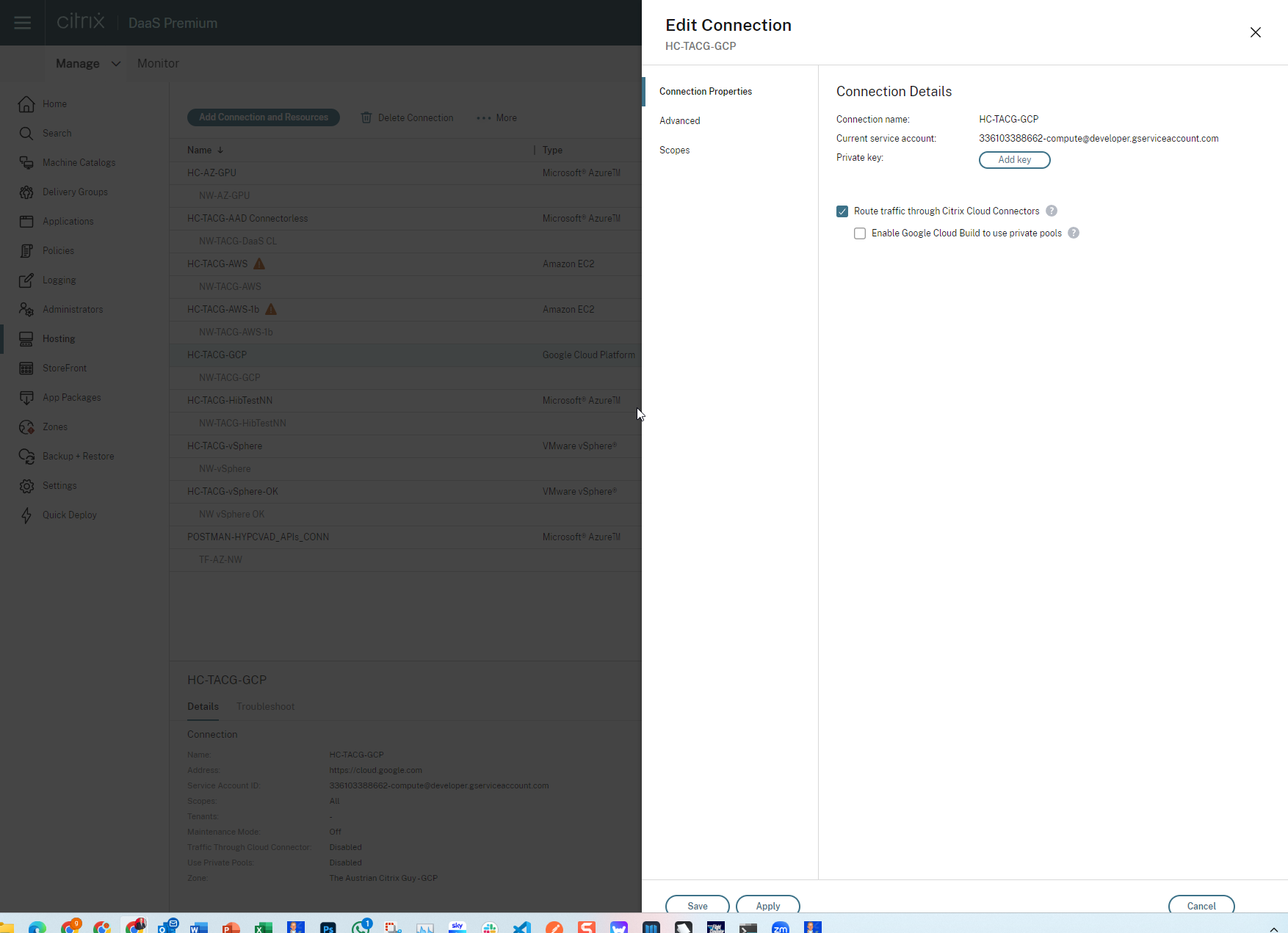Click the Delete Connection trash icon
Image resolution: width=1288 pixels, height=933 pixels.
click(366, 117)
